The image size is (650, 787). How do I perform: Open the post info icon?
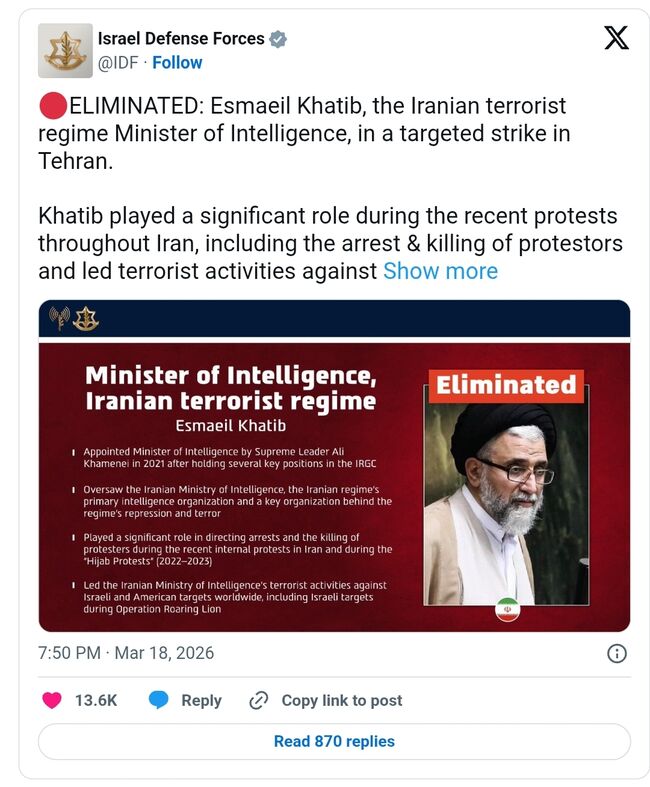pyautogui.click(x=617, y=653)
